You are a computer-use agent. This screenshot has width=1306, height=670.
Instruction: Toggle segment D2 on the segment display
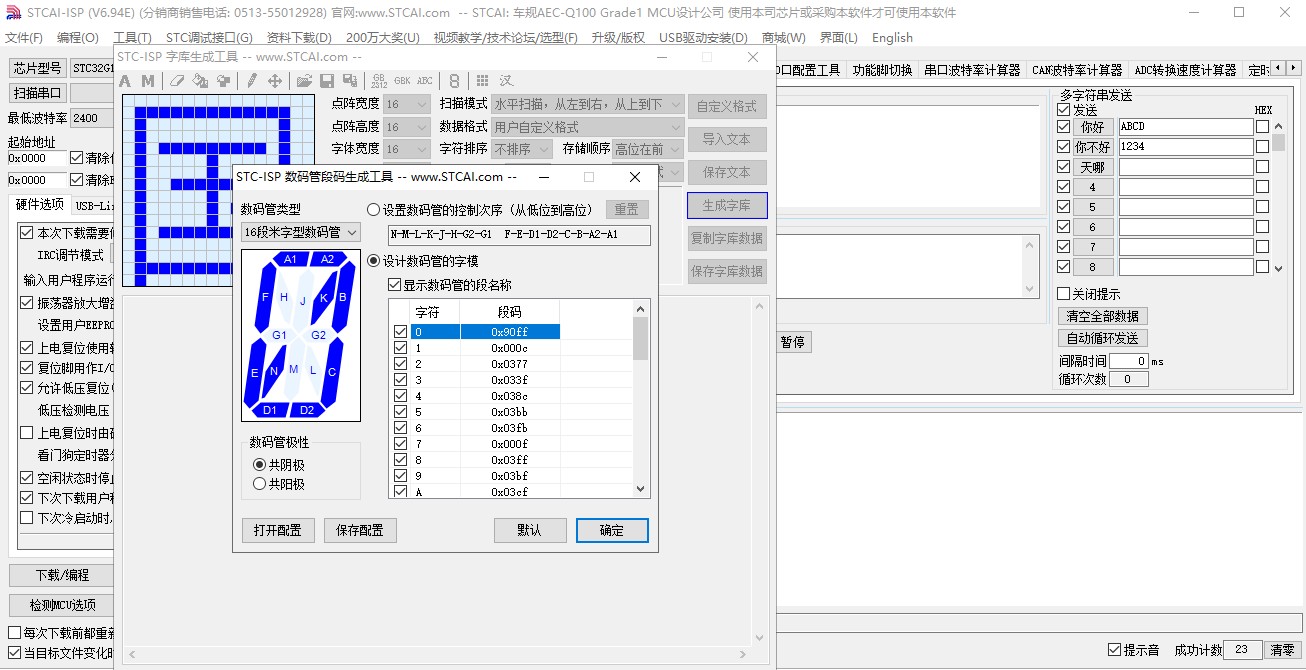tap(307, 410)
